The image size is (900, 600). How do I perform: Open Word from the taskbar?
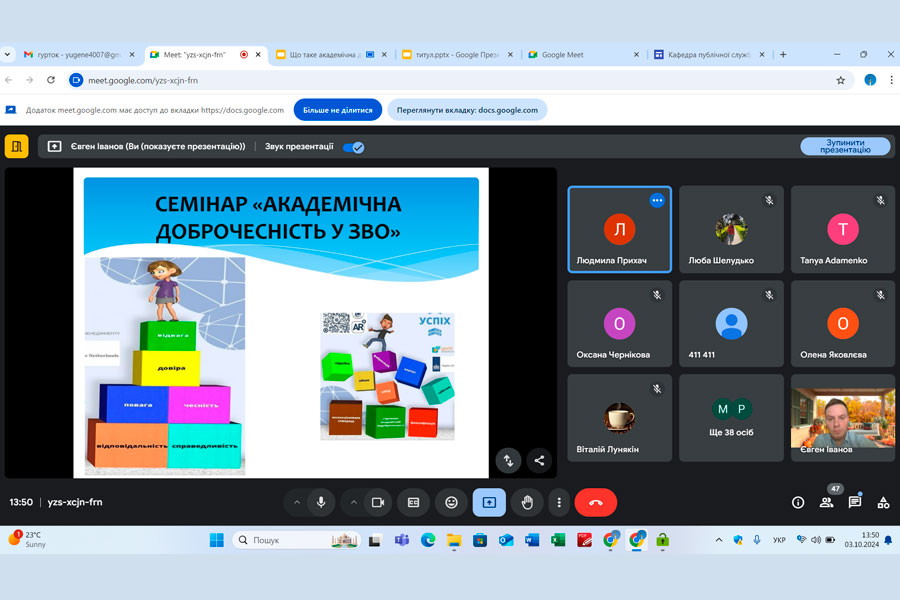coord(532,540)
